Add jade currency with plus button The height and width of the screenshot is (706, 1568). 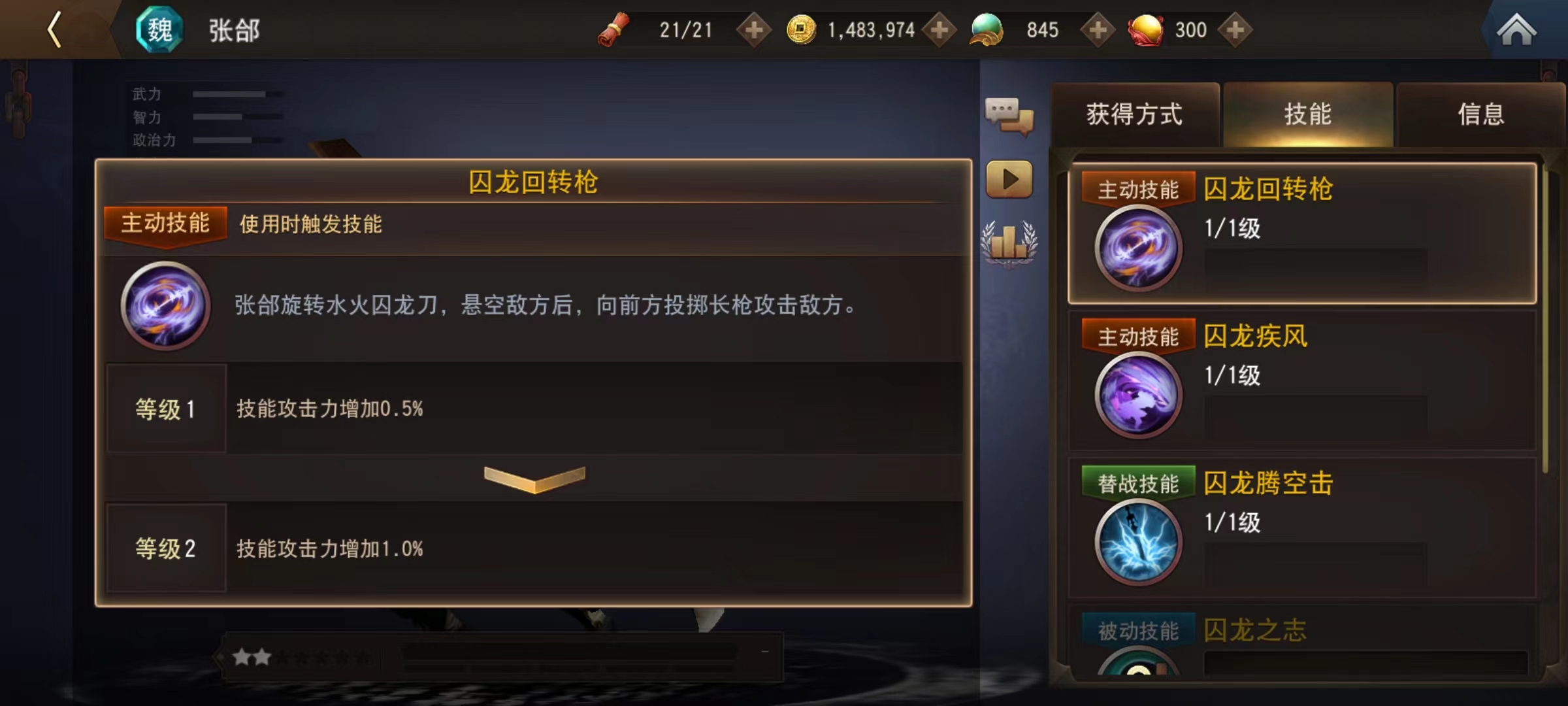coord(1098,30)
